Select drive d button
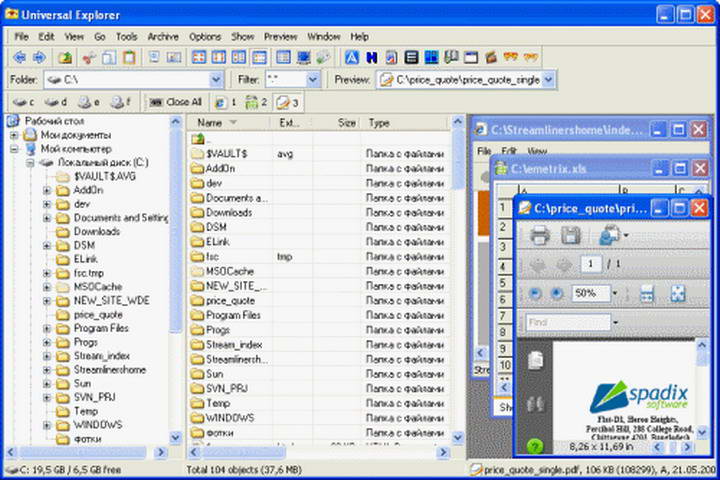 coord(56,102)
